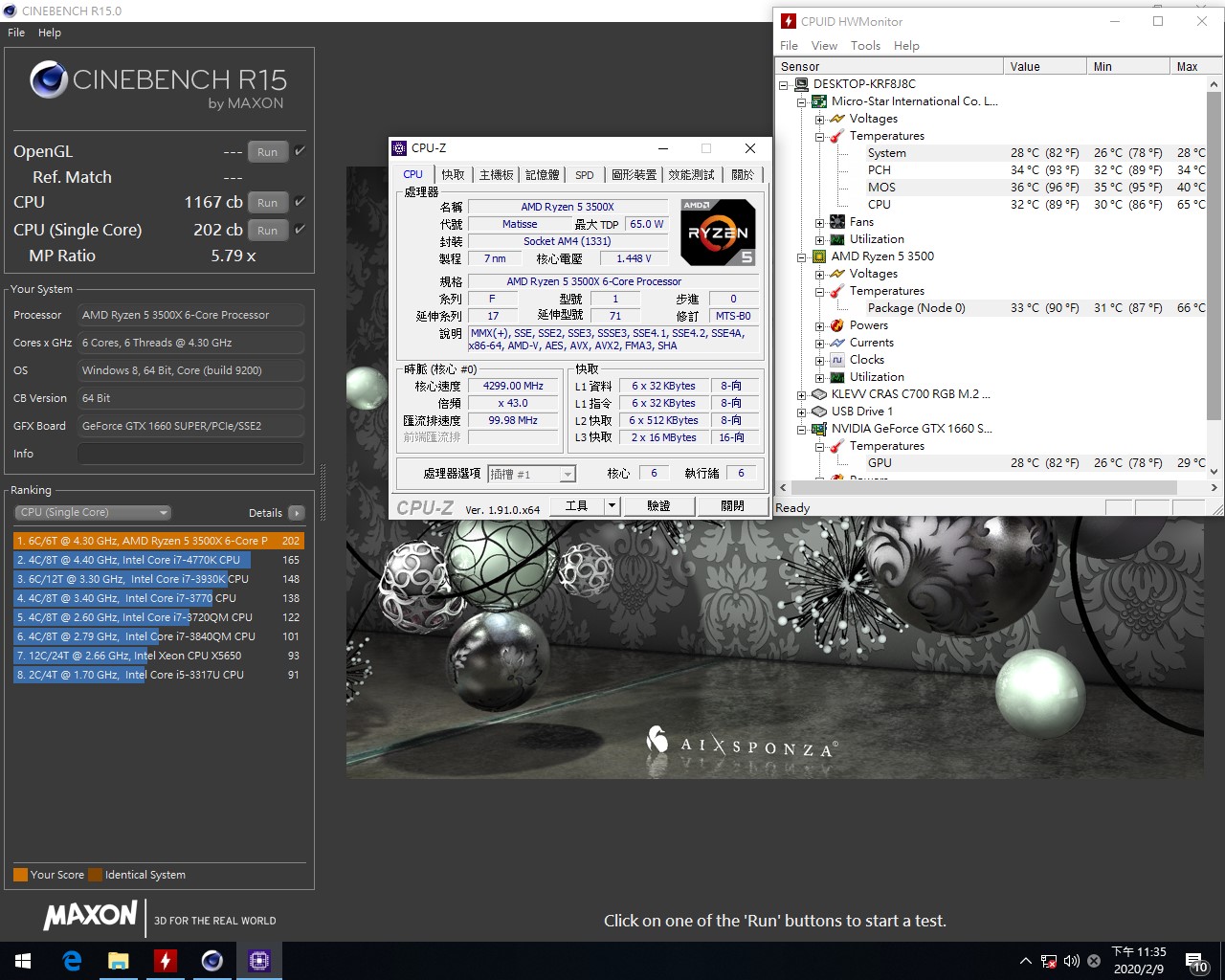Viewport: 1225px width, 980px height.
Task: Click the HWMonitor scroll-down arrow
Action: tap(1214, 471)
